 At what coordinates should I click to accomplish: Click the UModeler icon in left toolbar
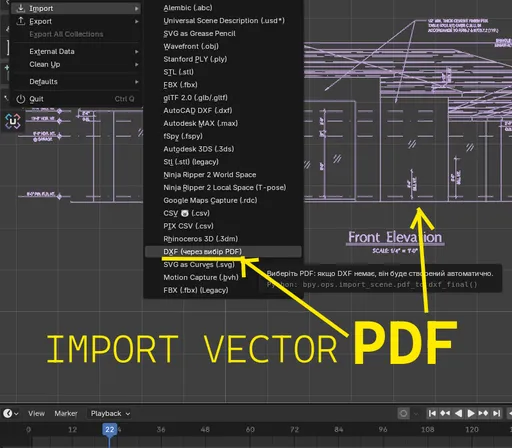(13, 121)
